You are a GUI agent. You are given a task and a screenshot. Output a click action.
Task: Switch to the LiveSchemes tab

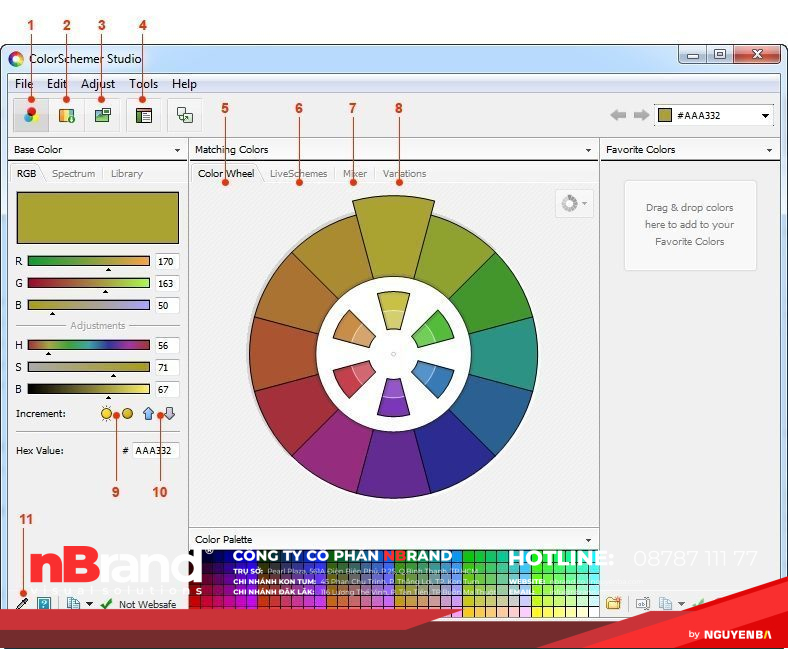click(x=298, y=174)
